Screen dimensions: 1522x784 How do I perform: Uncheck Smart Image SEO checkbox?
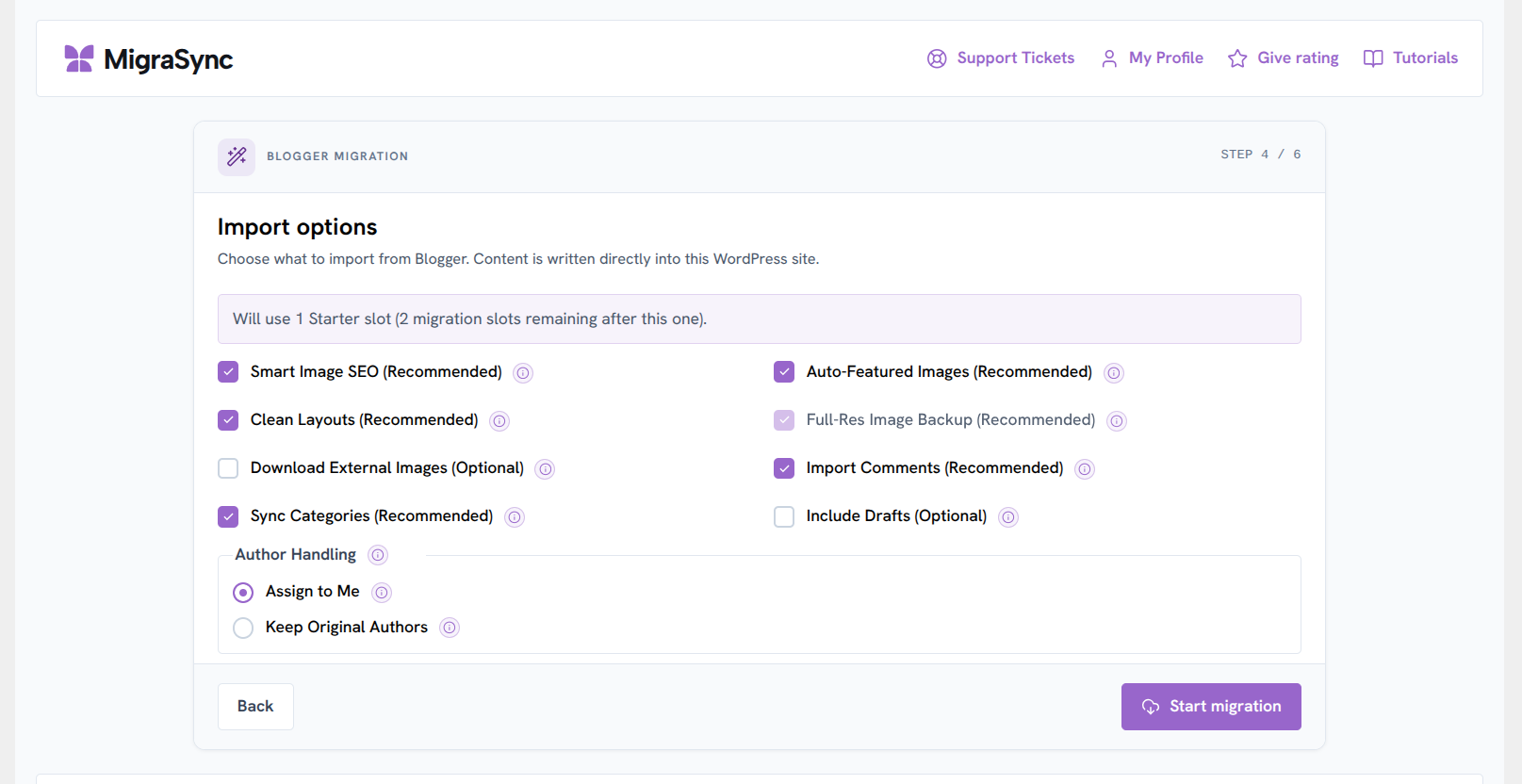coord(228,372)
